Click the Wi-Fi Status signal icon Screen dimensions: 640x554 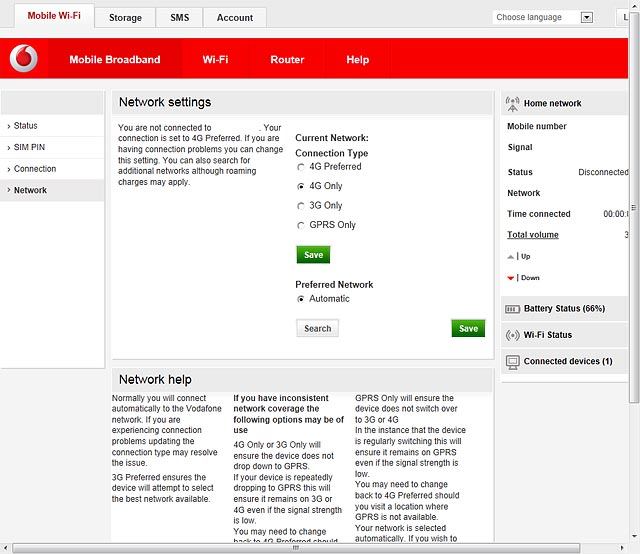point(512,335)
